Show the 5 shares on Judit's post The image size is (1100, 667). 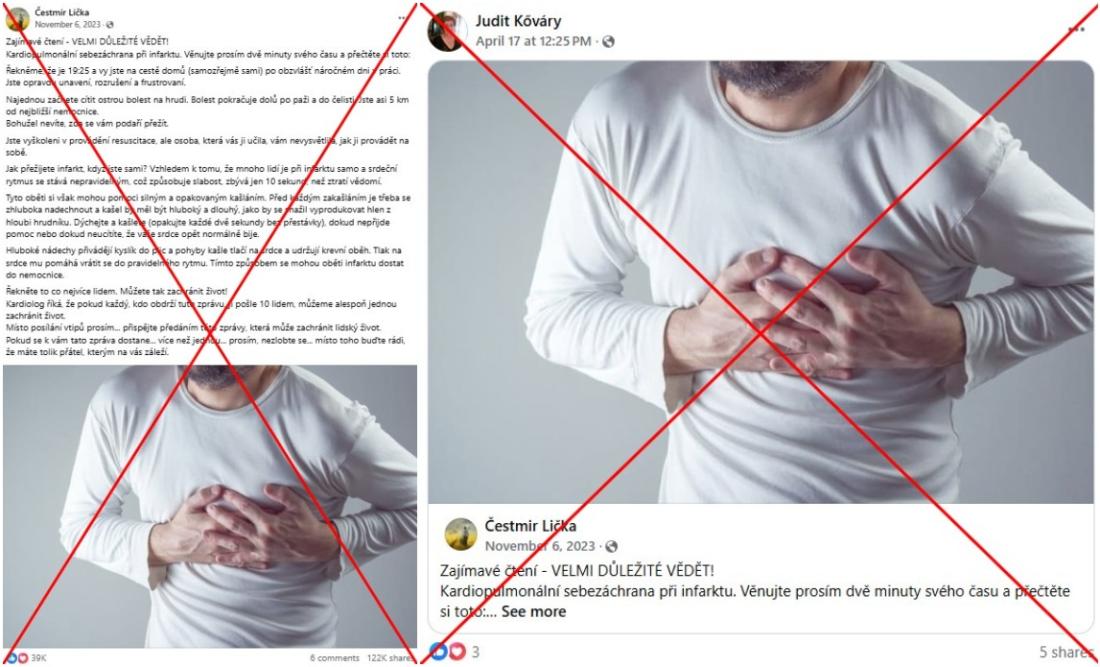(1065, 652)
